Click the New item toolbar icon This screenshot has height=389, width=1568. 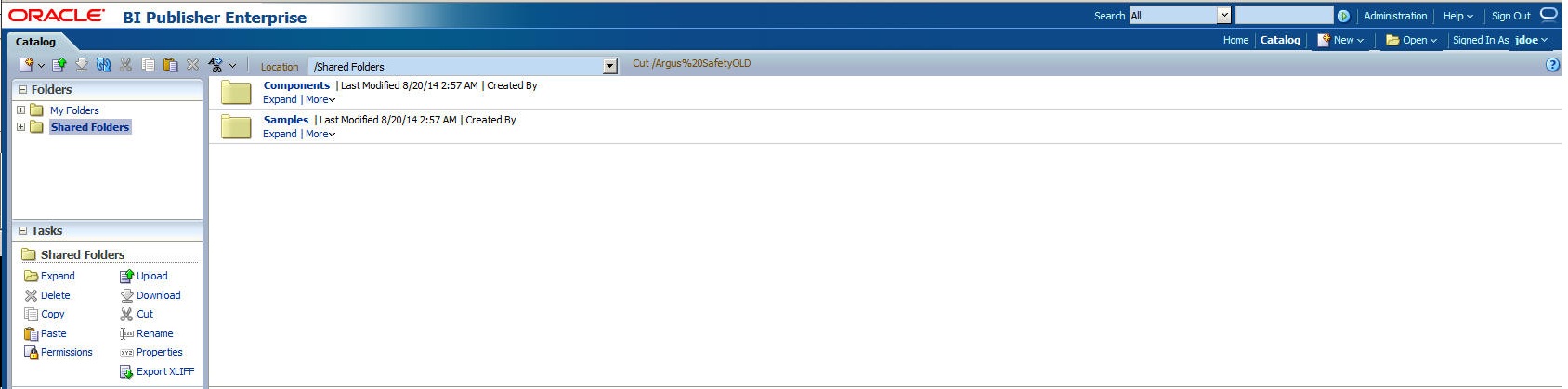pyautogui.click(x=26, y=65)
